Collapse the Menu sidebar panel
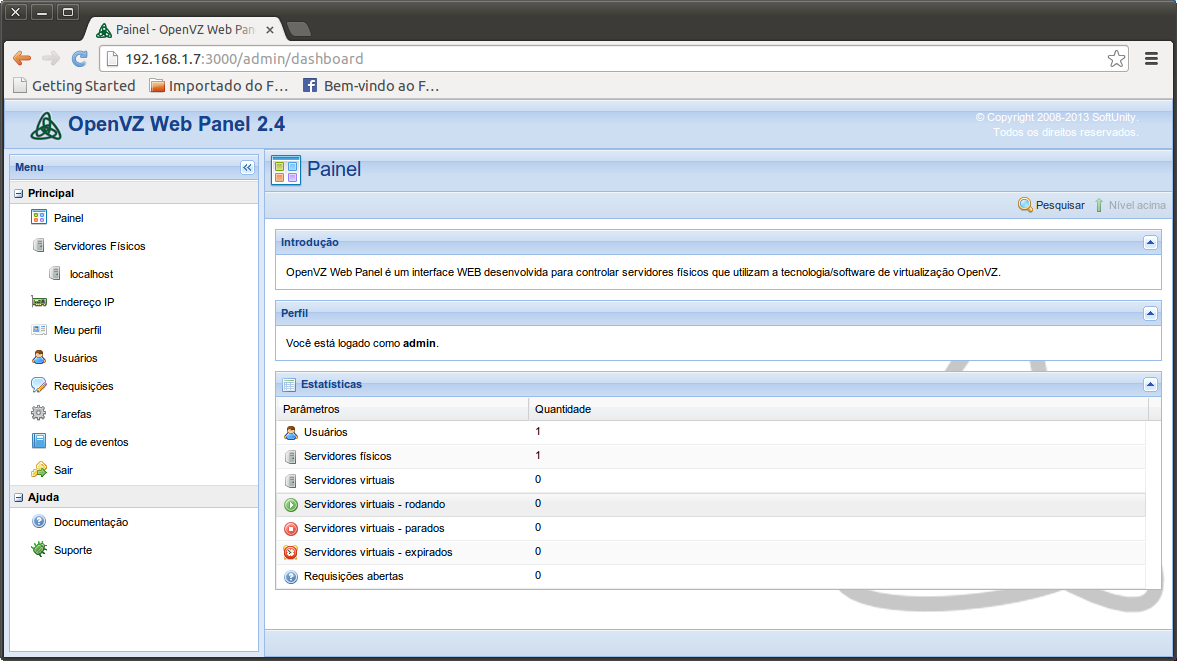 click(x=247, y=167)
